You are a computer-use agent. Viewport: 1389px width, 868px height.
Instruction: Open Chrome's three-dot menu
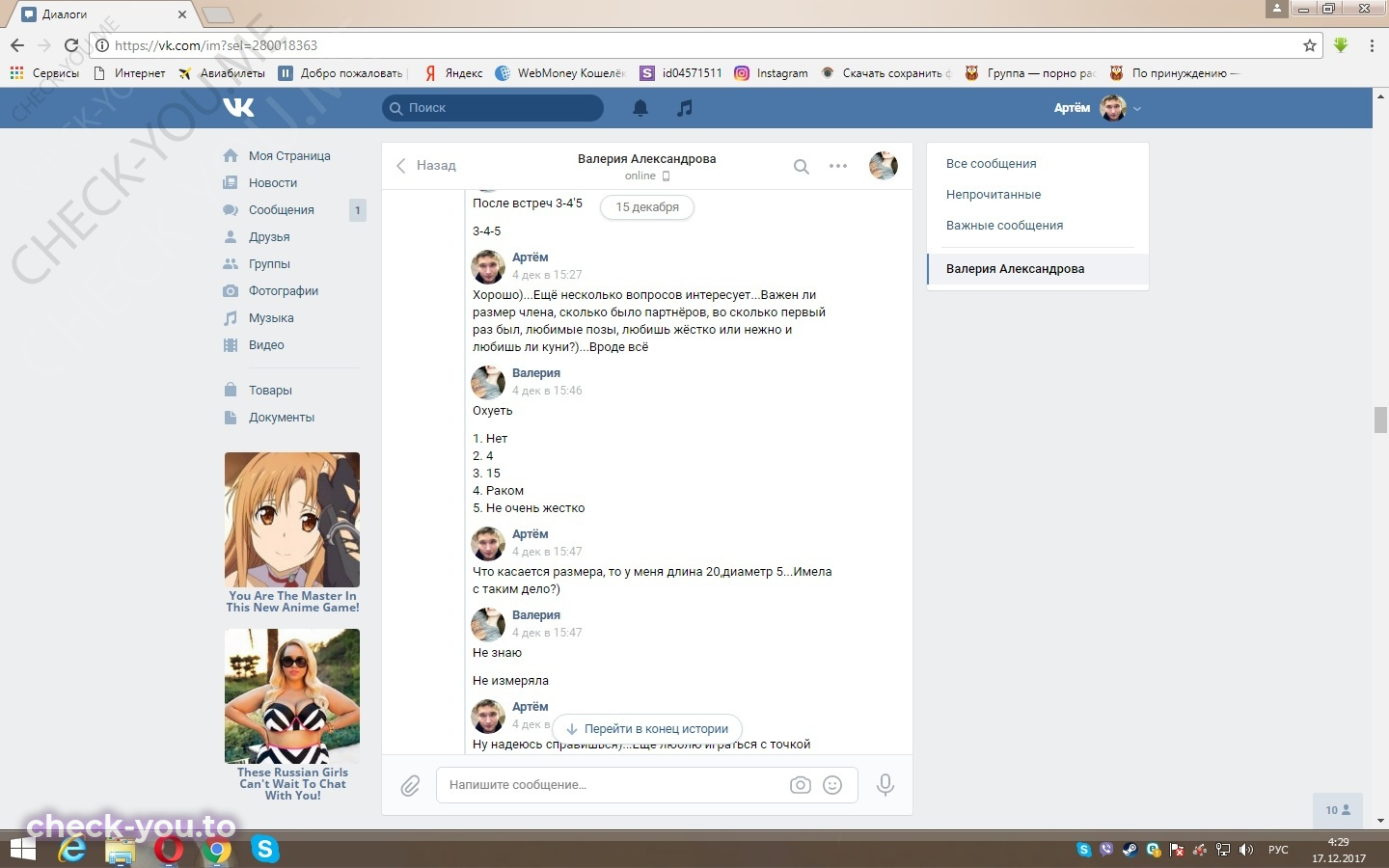pos(1372,45)
